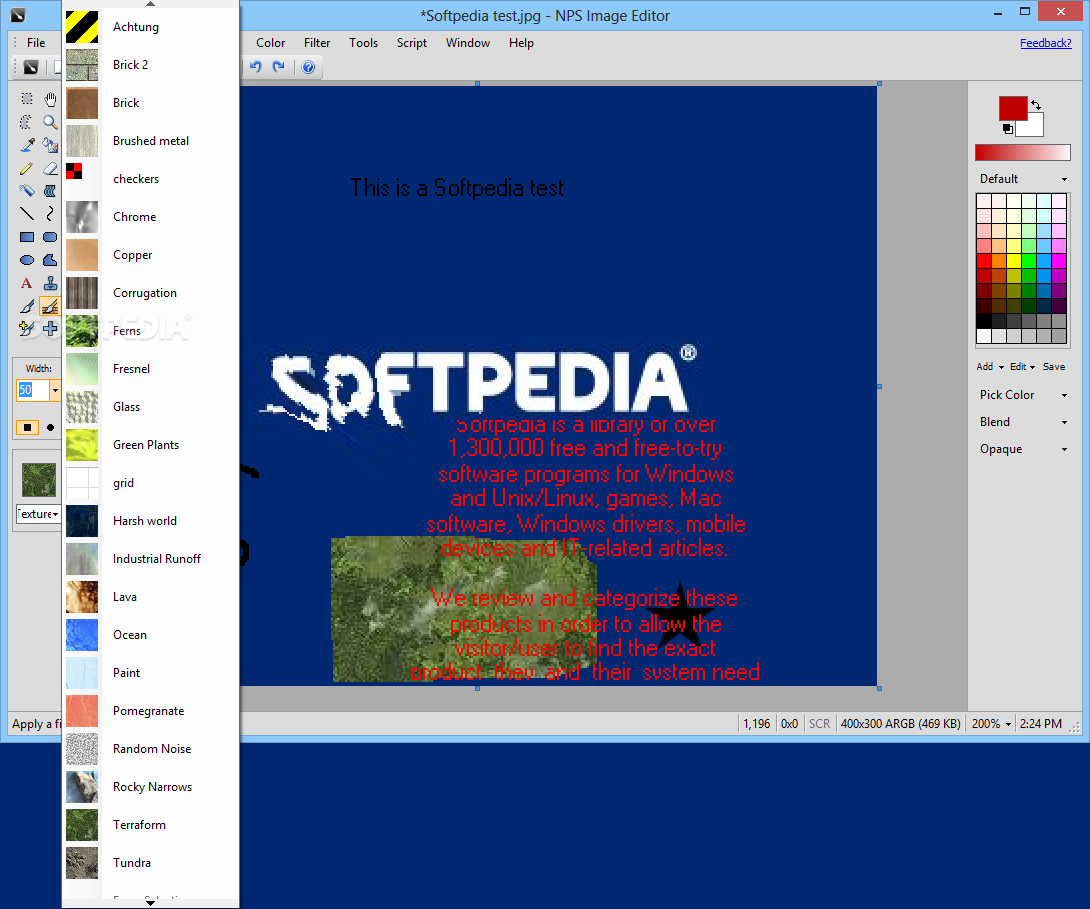Click the redo arrow in toolbar
1090x909 pixels.
pyautogui.click(x=279, y=67)
